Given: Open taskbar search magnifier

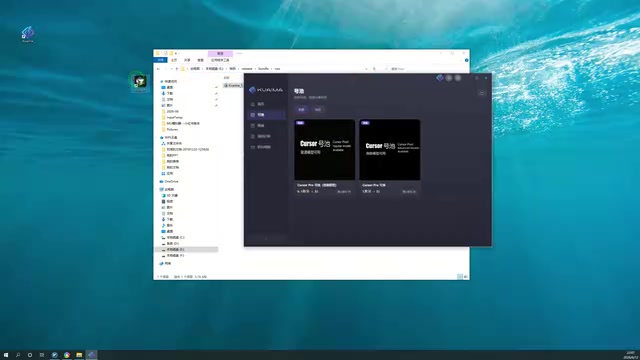Looking at the screenshot, I should tap(18, 355).
